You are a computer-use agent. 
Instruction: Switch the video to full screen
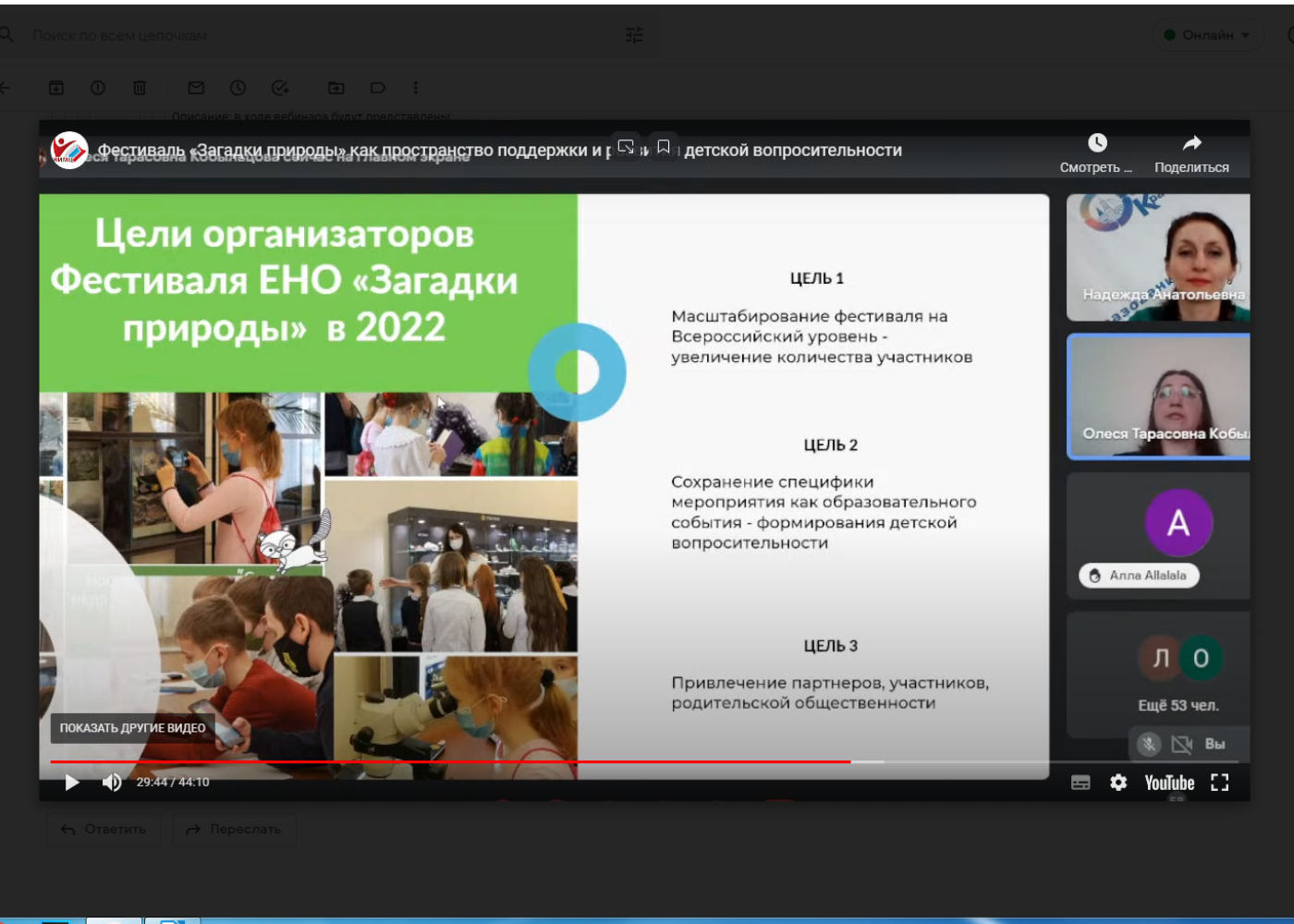pyautogui.click(x=1220, y=783)
